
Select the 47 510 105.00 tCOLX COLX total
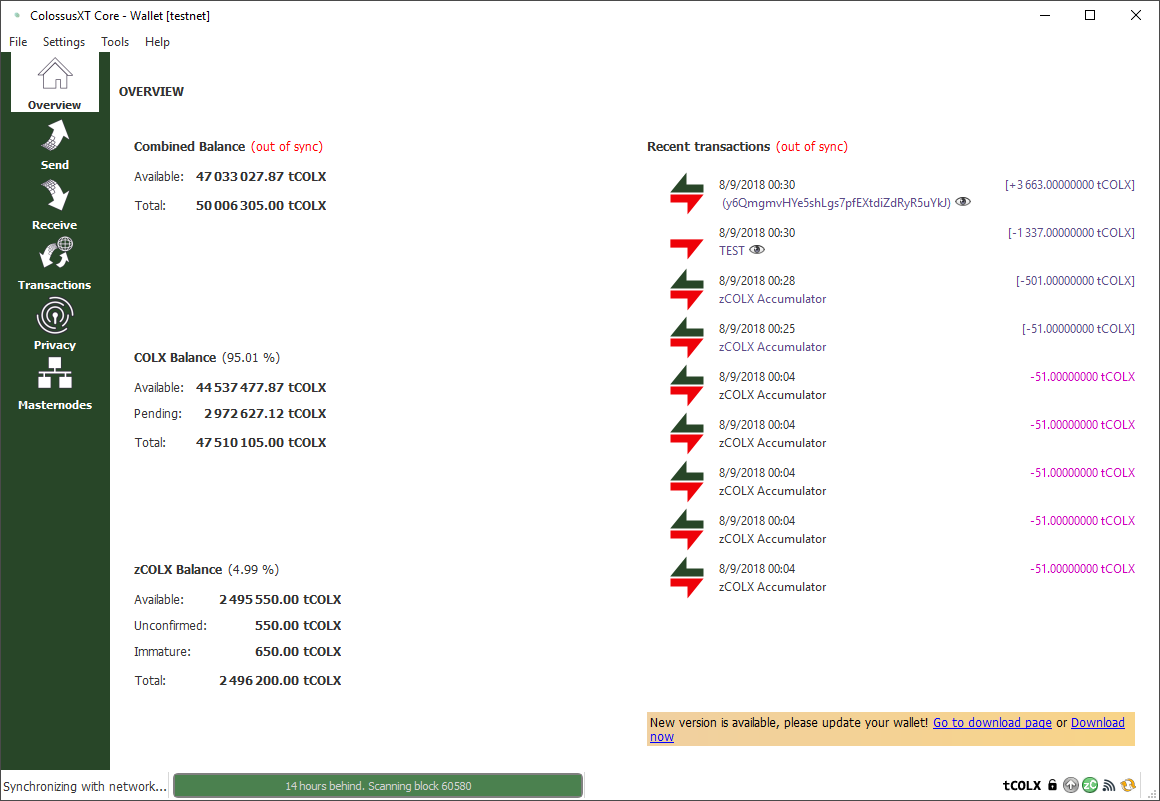pyautogui.click(x=261, y=443)
